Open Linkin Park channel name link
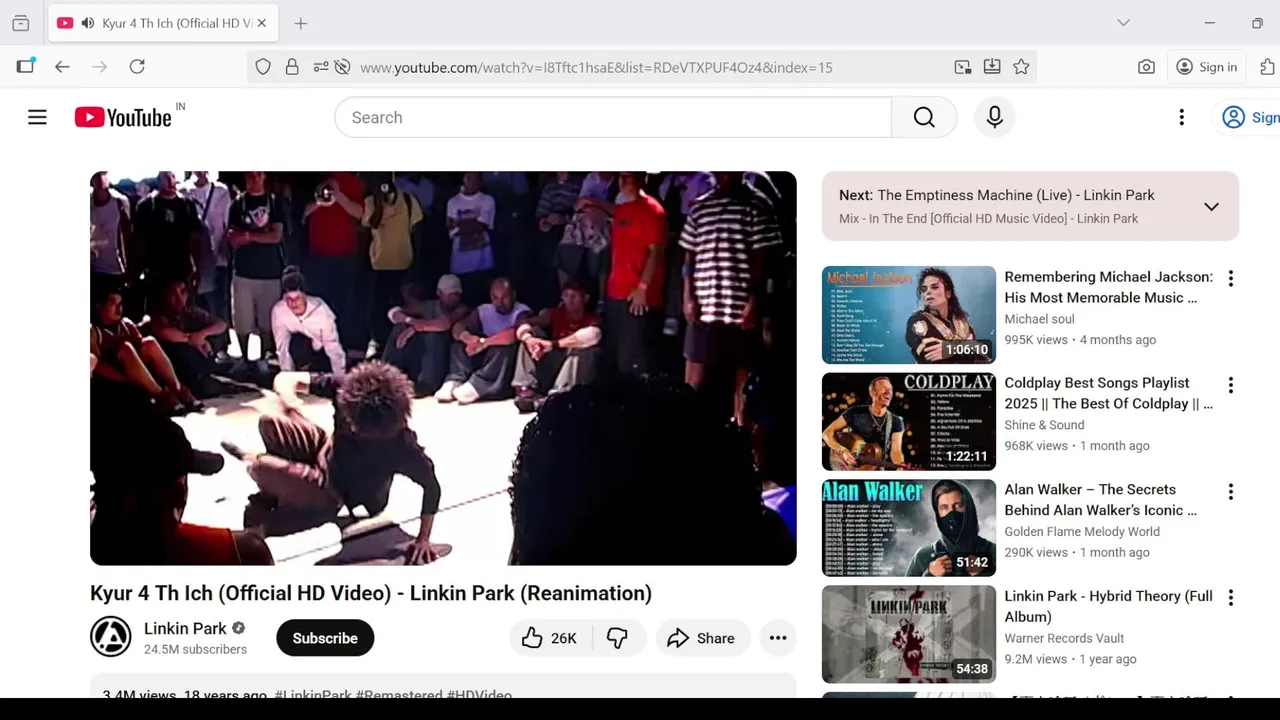 185,628
